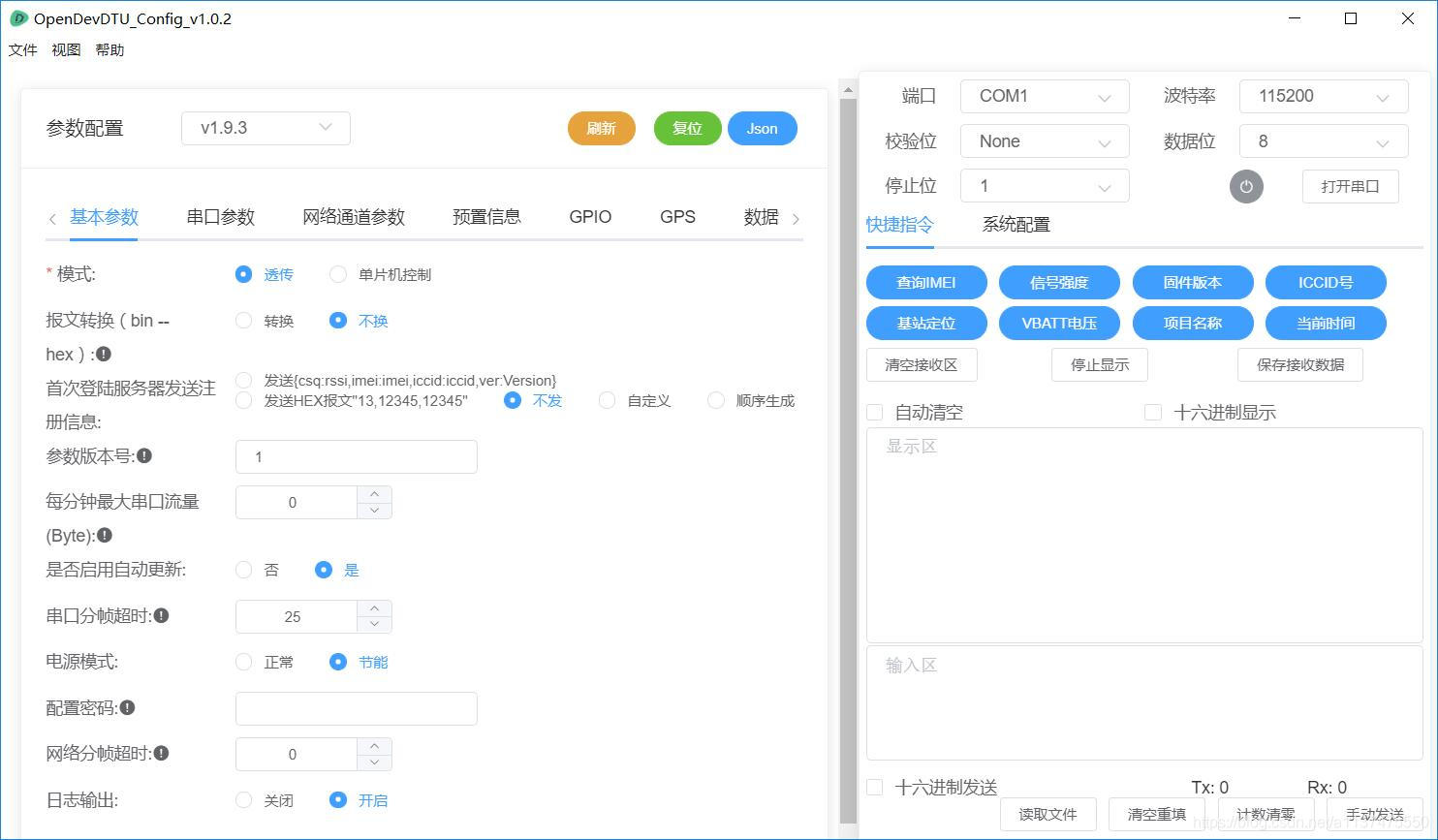This screenshot has height=840, width=1438.
Task: Increase 每分钟最大串口流量 with up arrow
Action: coord(374,494)
